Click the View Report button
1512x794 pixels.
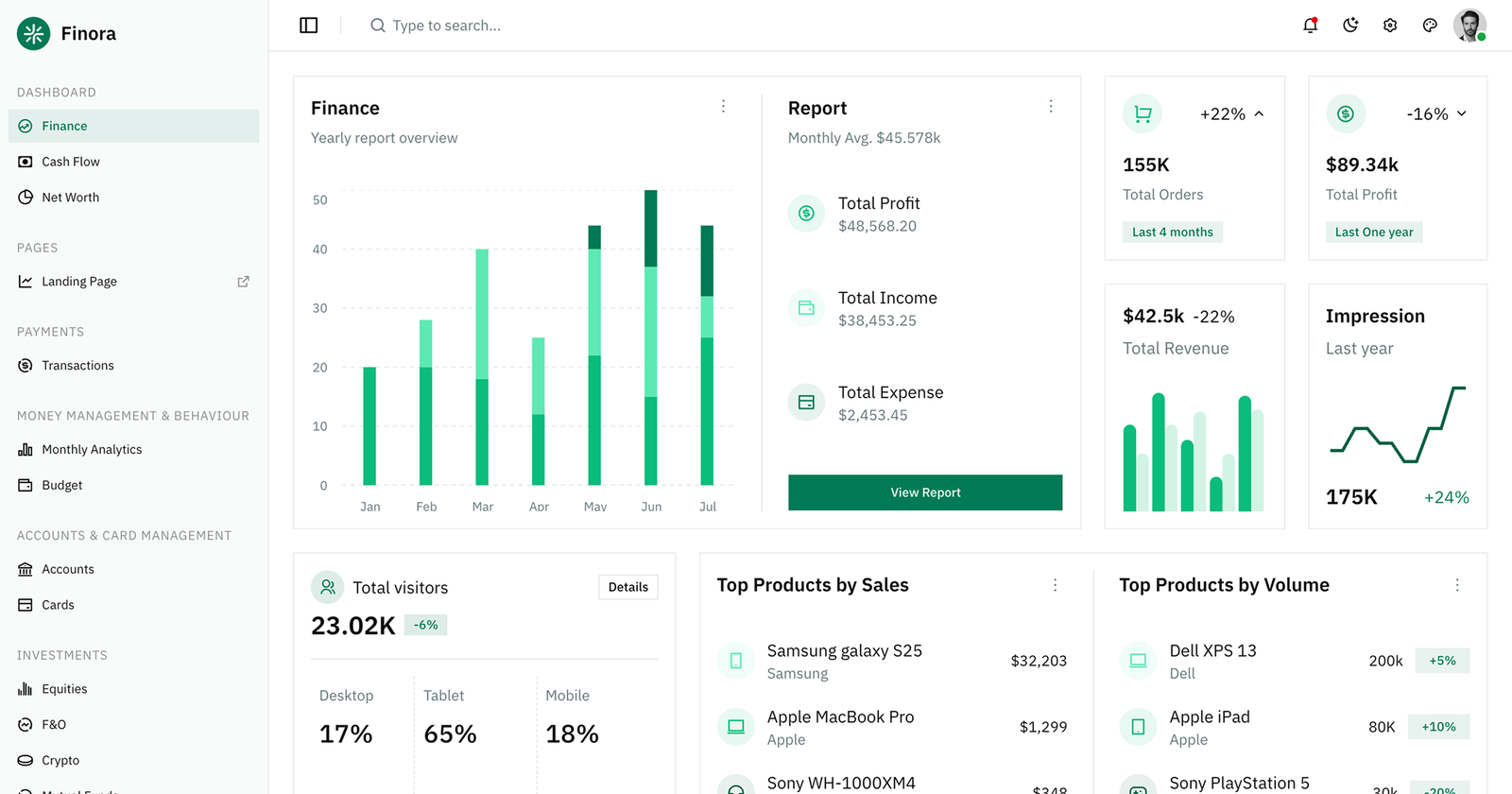tap(925, 492)
